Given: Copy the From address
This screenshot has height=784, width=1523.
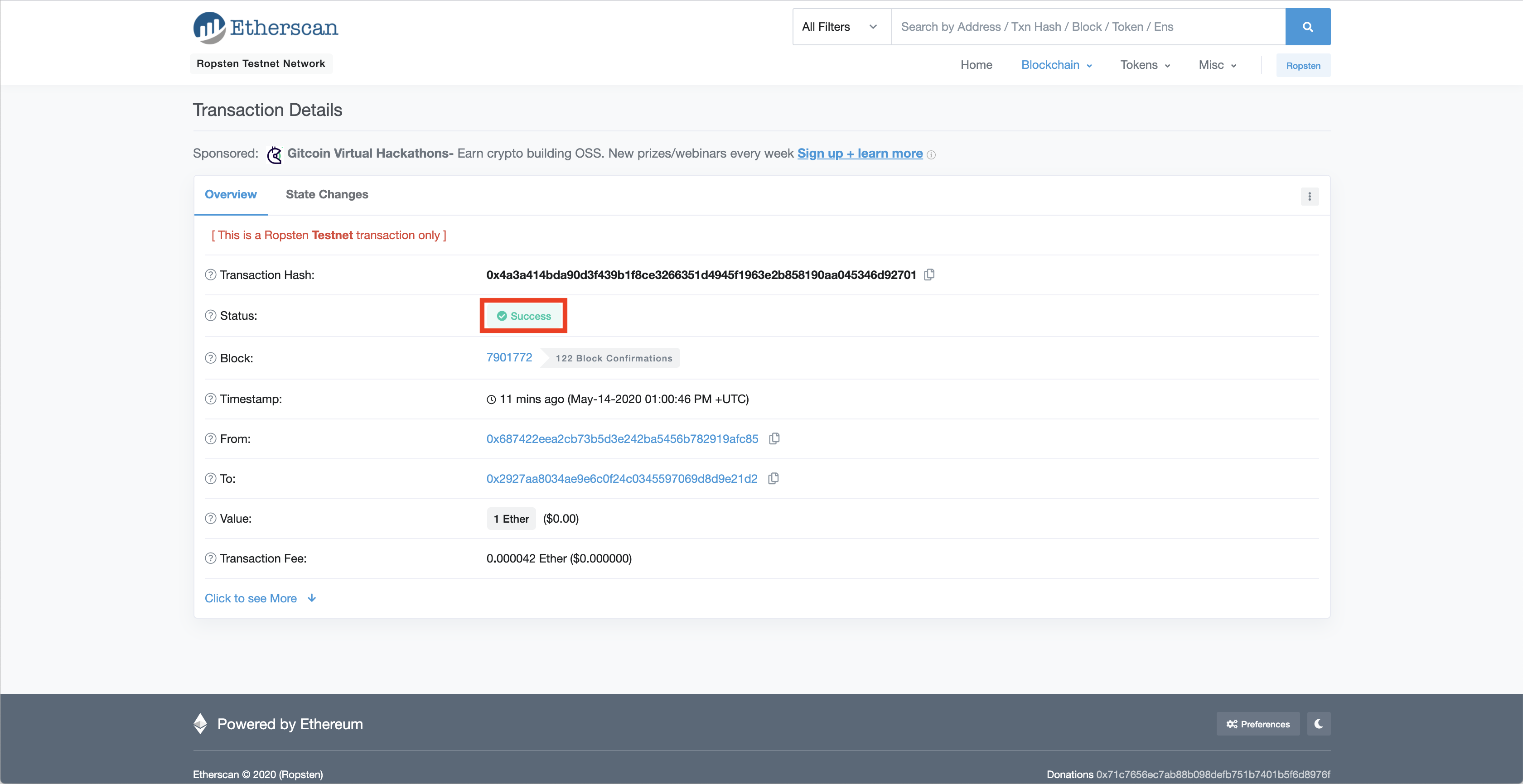Looking at the screenshot, I should 774,438.
